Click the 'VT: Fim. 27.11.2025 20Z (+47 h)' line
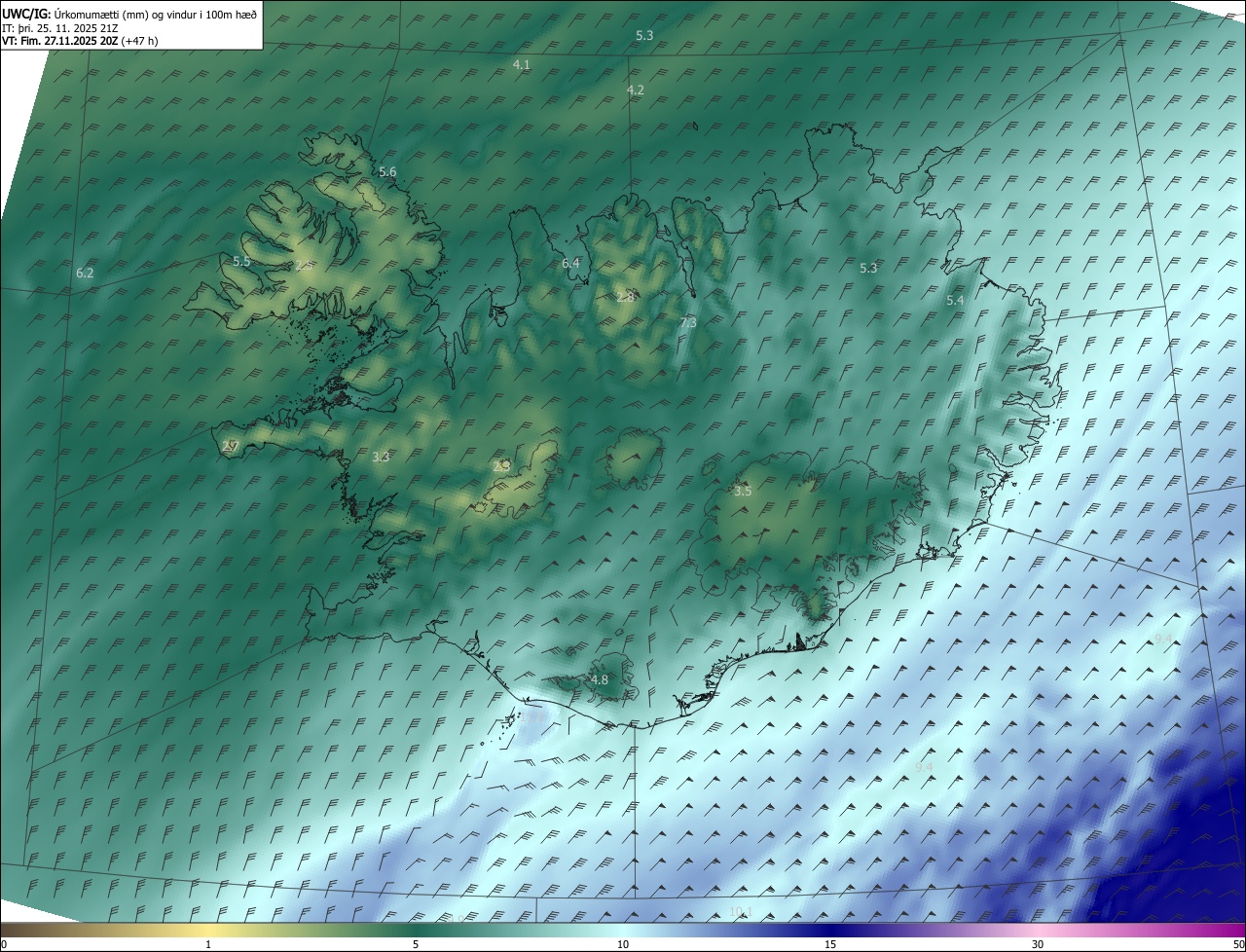 click(80, 41)
